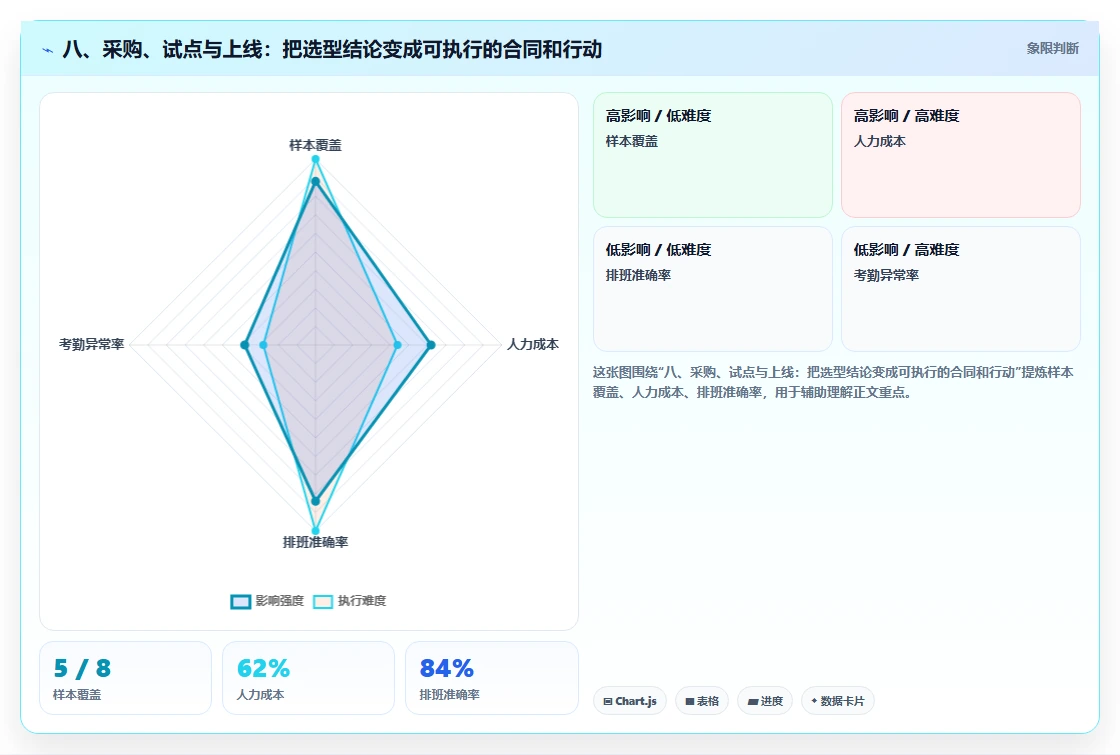Click the 5 / 8 样本覆盖 stat card
This screenshot has height=755, width=1120.
click(126, 678)
